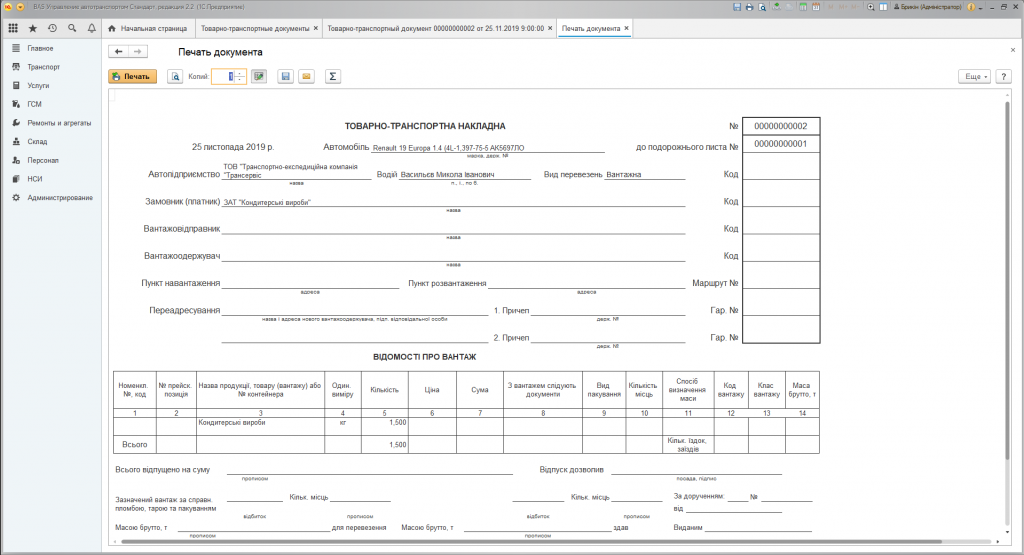Open the Еще dropdown menu

(974, 76)
